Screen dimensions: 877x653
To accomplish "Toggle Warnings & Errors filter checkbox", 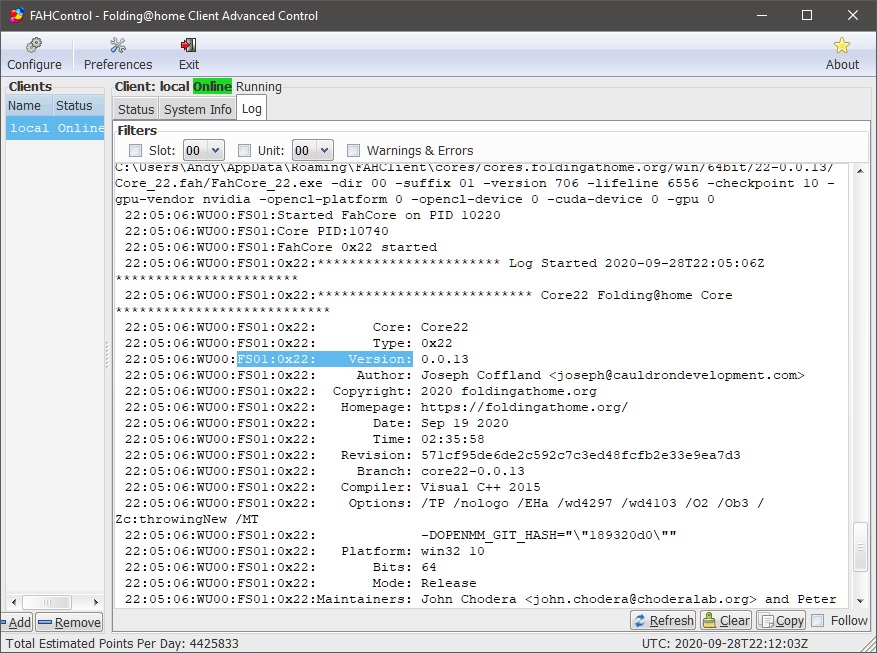I will pyautogui.click(x=353, y=150).
